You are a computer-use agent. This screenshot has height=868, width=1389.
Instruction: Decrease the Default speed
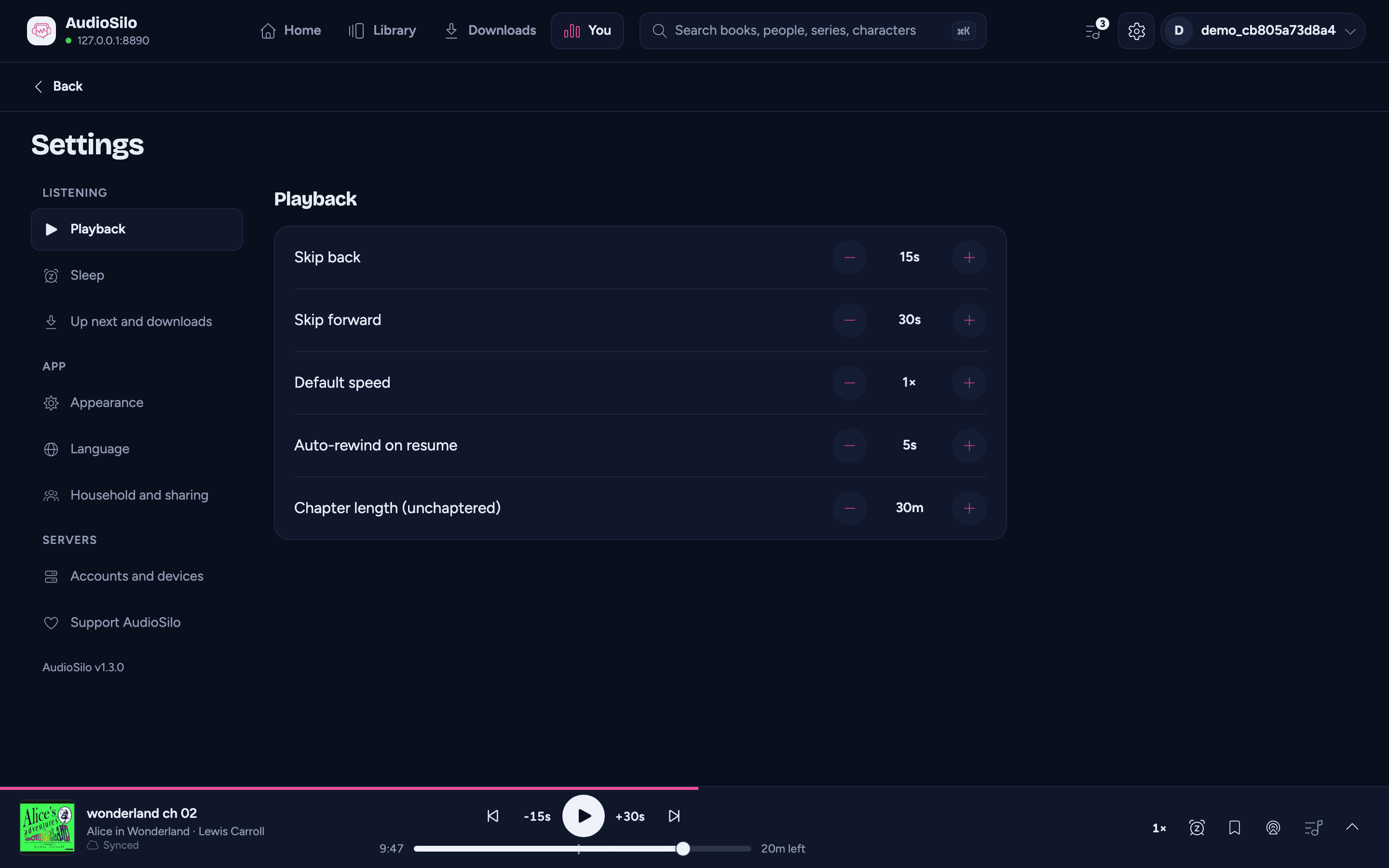(x=849, y=382)
